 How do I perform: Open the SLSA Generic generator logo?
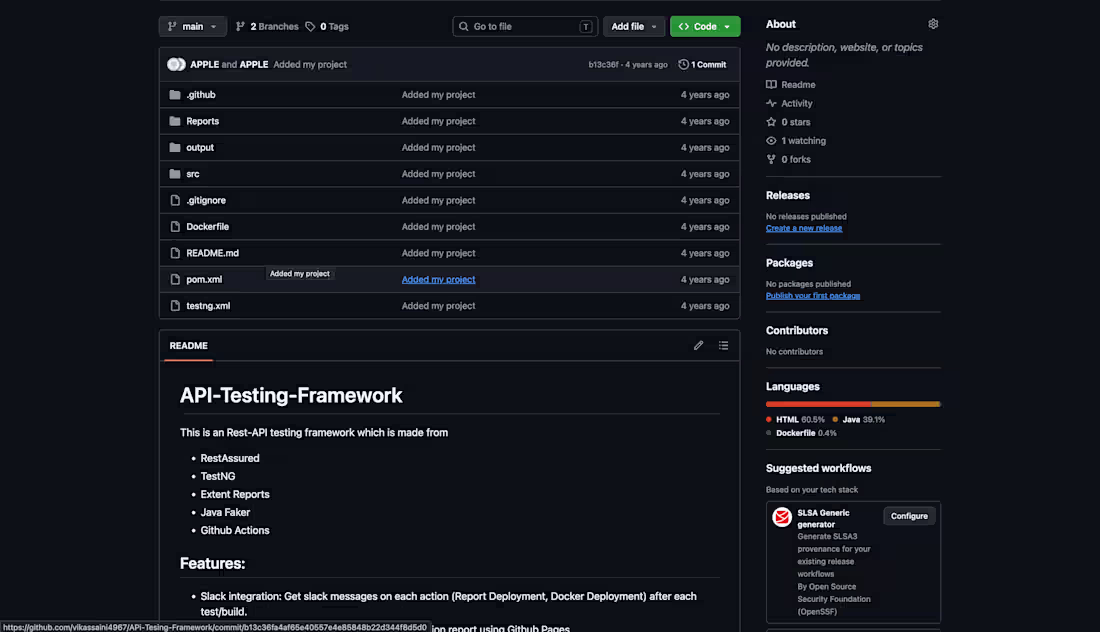pos(782,517)
